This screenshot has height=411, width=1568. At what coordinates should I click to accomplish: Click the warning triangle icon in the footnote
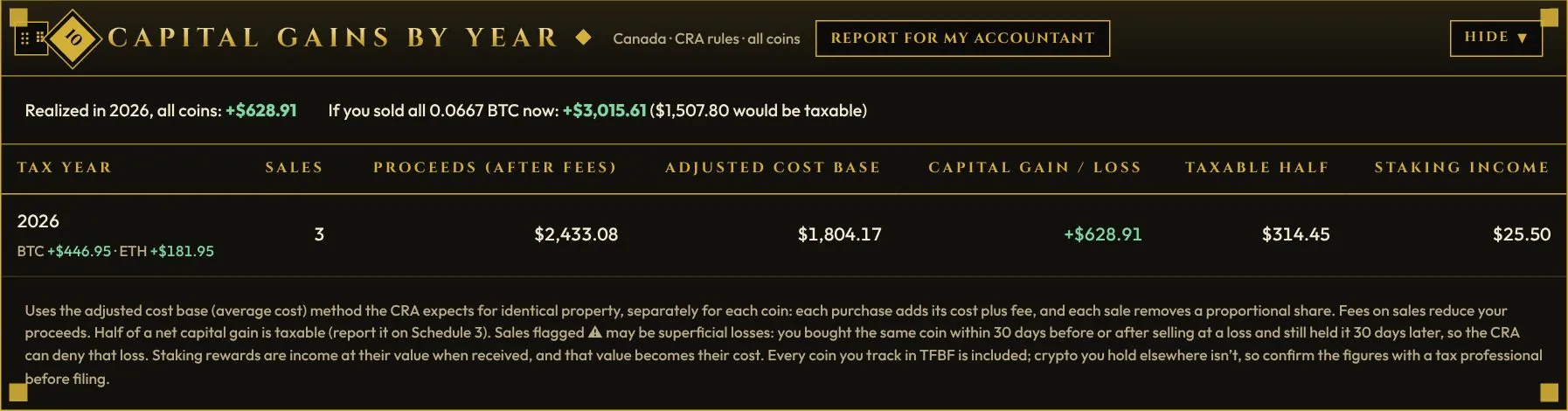(x=595, y=332)
